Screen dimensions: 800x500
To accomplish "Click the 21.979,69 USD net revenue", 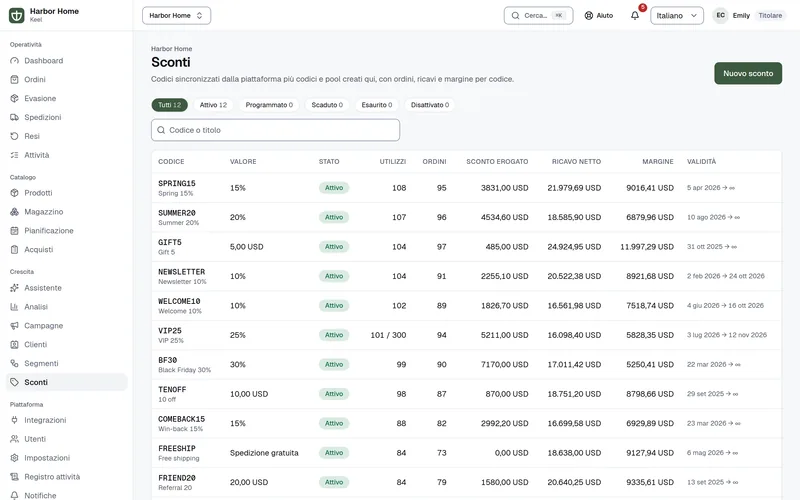I will click(x=574, y=188).
